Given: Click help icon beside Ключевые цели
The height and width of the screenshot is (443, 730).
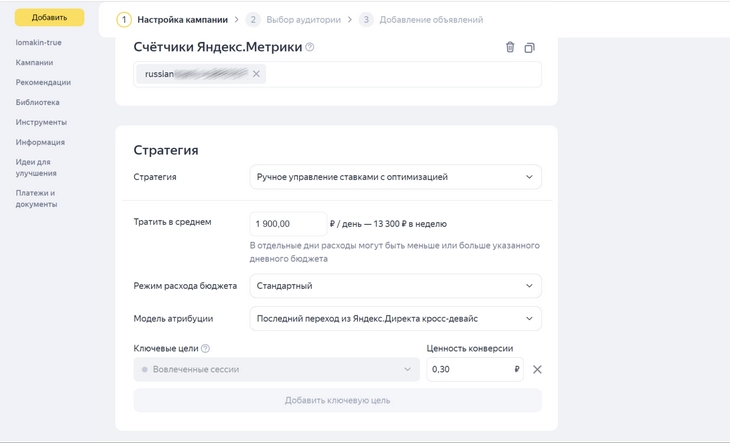Looking at the screenshot, I should click(206, 349).
